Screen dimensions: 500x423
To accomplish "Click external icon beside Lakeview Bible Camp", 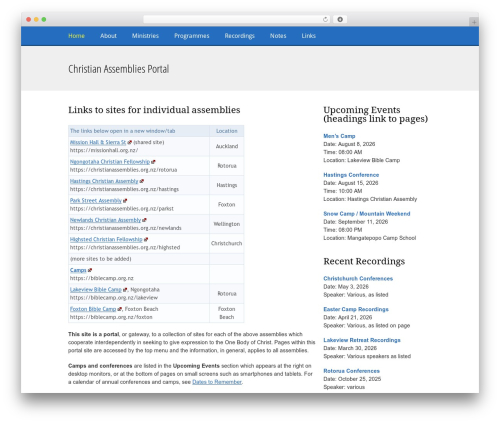I will click(x=125, y=290).
